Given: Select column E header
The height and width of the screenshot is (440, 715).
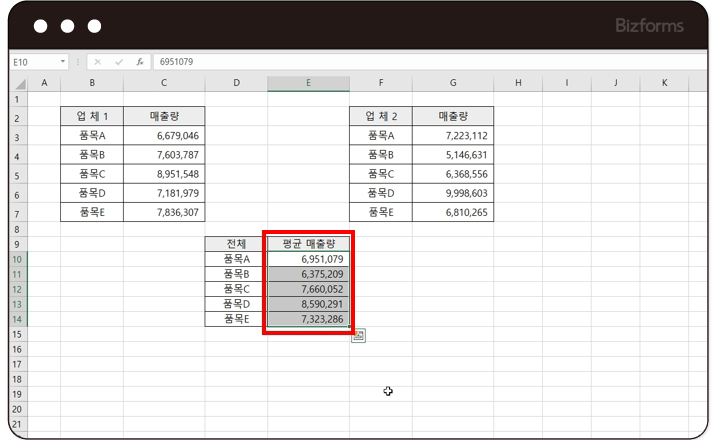Looking at the screenshot, I should [308, 83].
